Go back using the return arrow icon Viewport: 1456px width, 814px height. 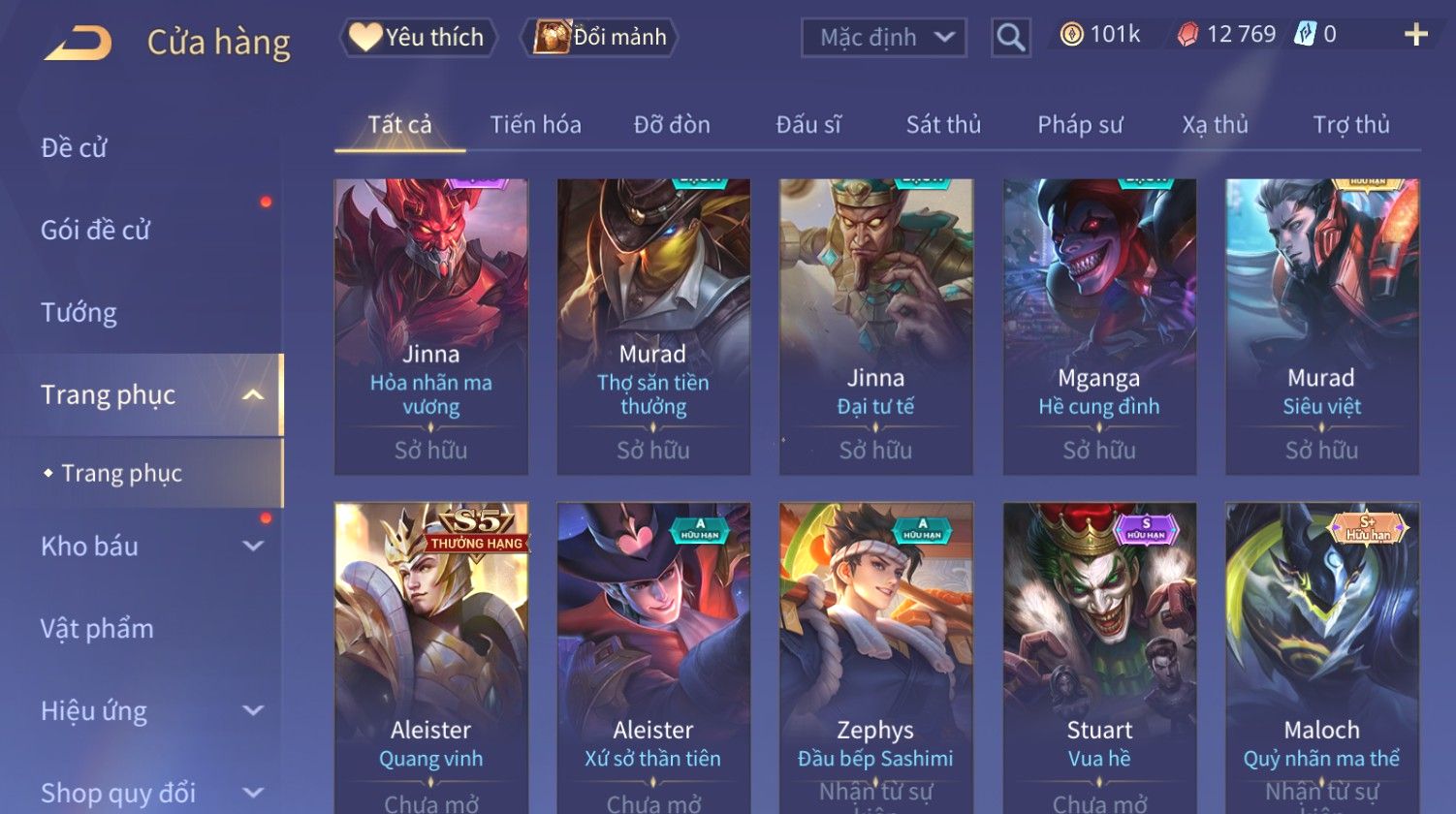pos(78,44)
